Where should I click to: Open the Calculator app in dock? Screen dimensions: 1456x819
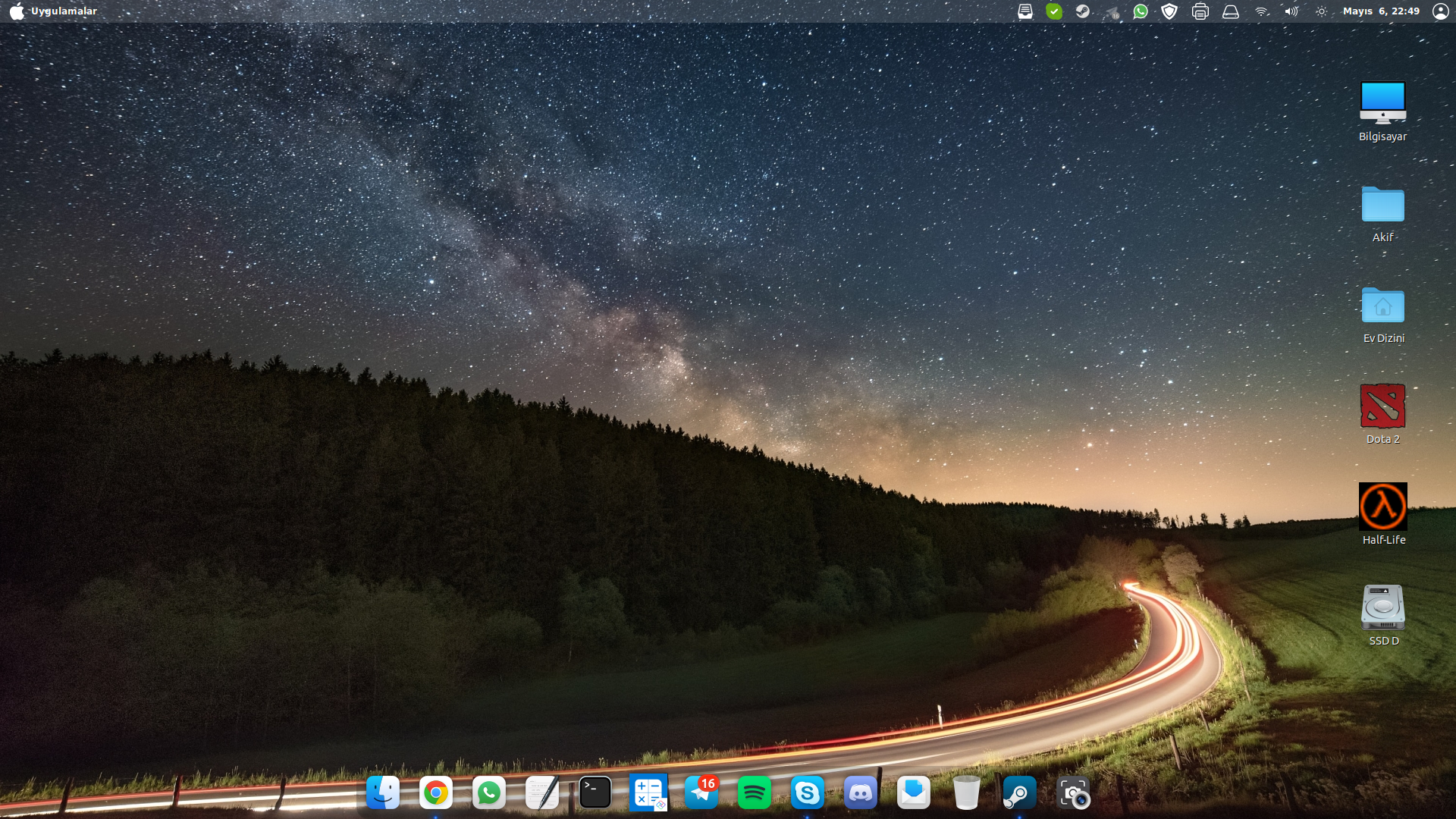tap(648, 793)
